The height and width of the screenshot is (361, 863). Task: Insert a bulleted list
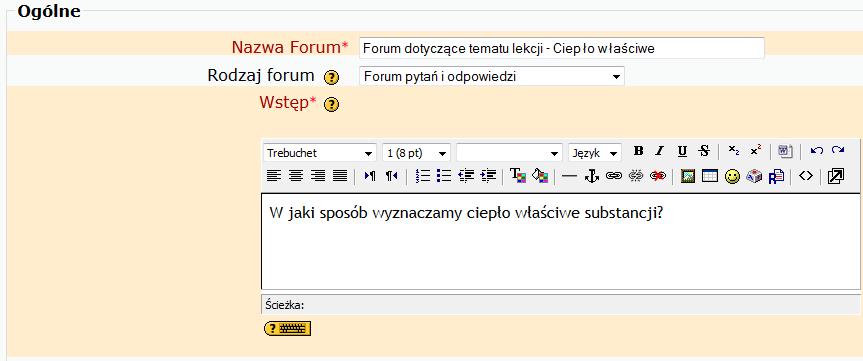tap(444, 176)
